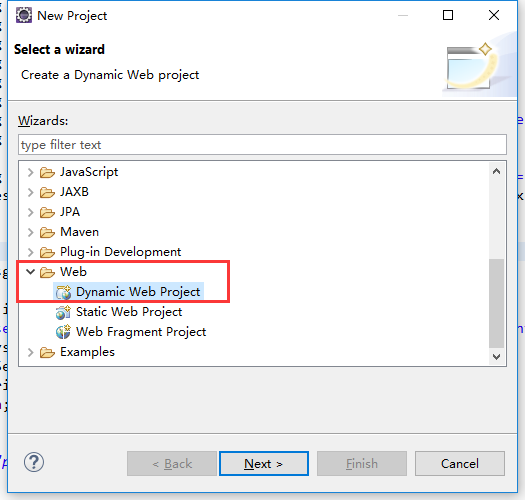The image size is (525, 500).
Task: Click the Maven folder icon
Action: [x=47, y=232]
